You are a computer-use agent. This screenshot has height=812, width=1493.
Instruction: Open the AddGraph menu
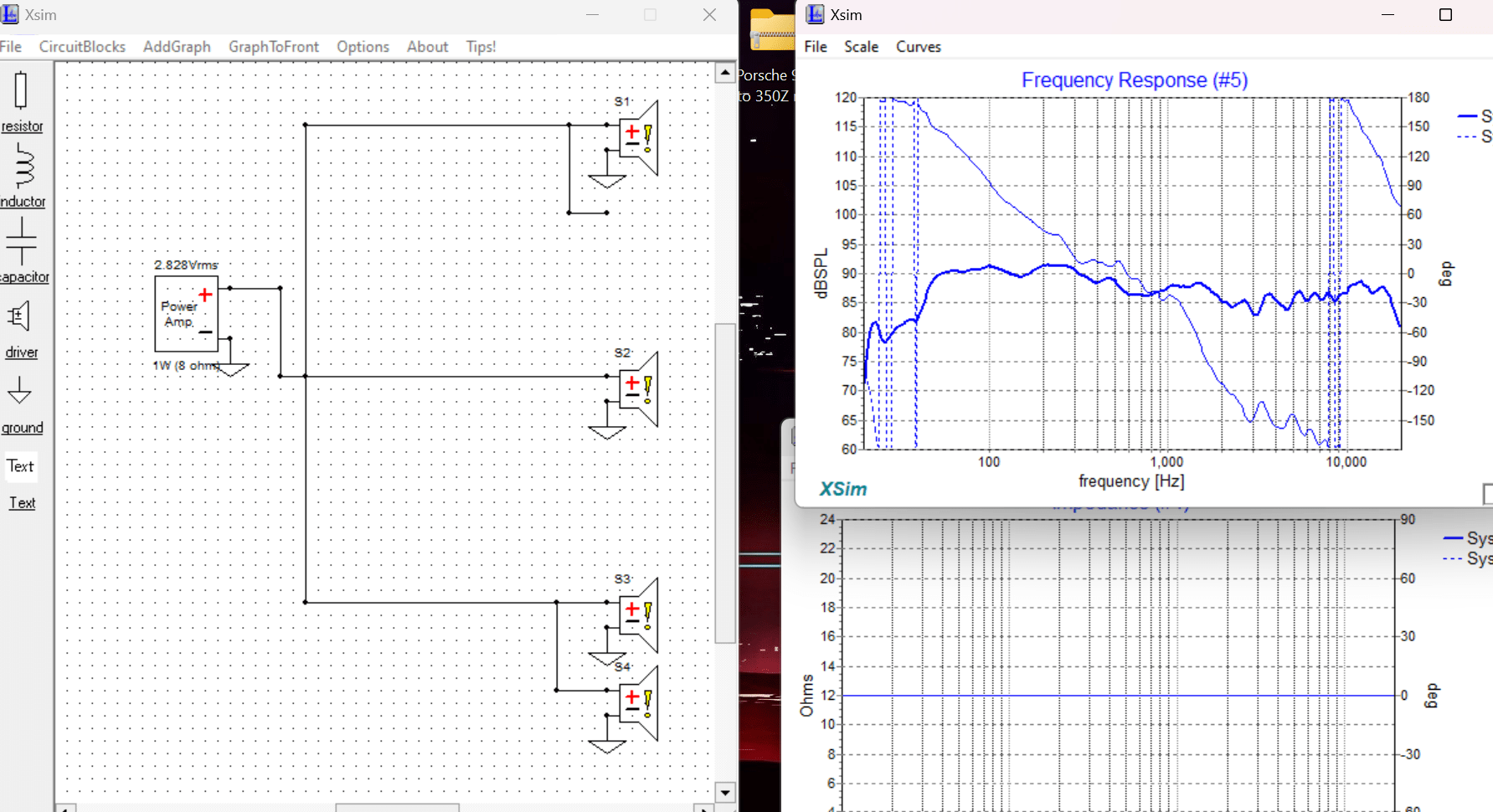(x=177, y=47)
